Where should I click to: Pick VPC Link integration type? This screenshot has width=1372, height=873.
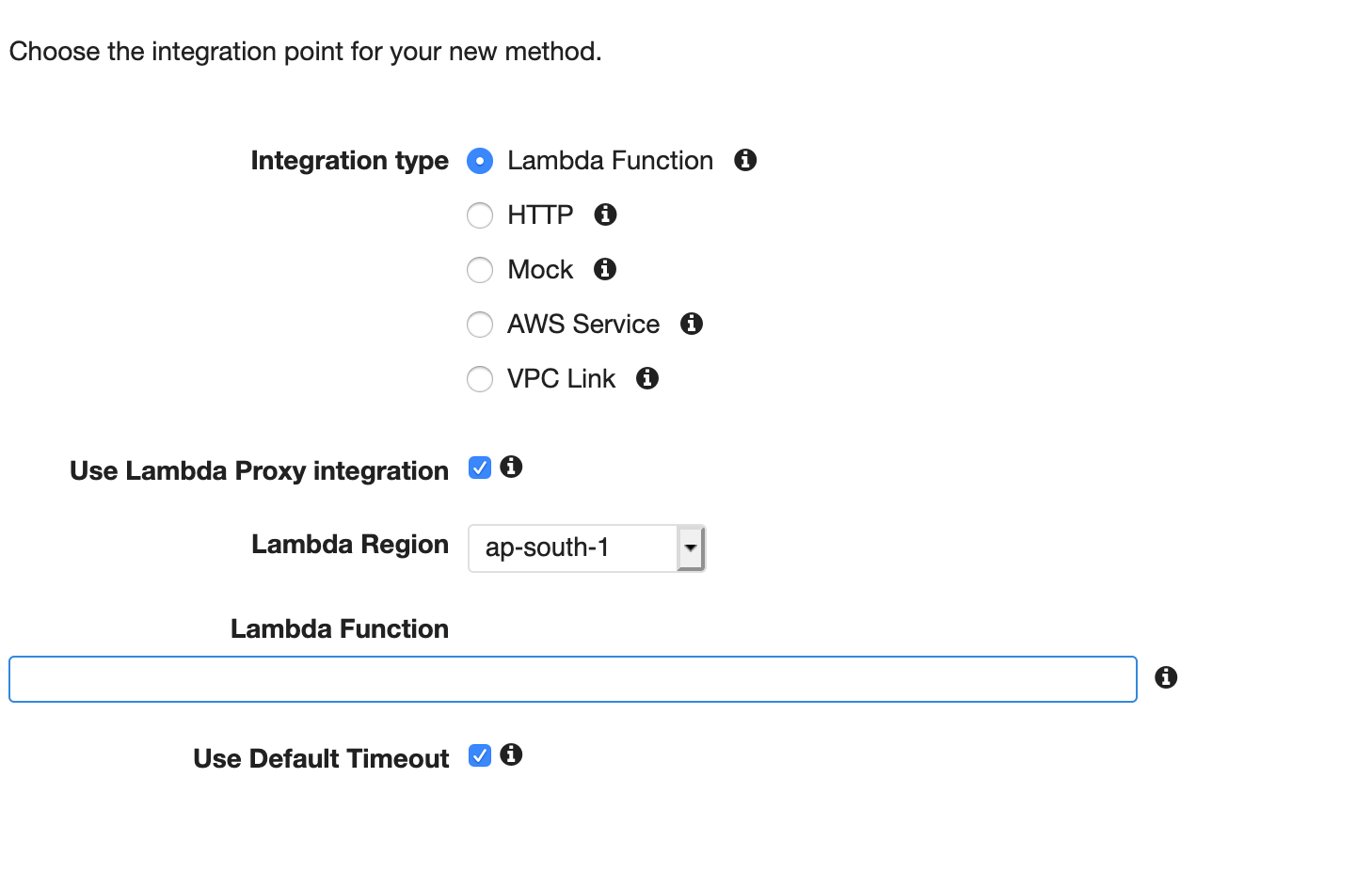coord(480,379)
